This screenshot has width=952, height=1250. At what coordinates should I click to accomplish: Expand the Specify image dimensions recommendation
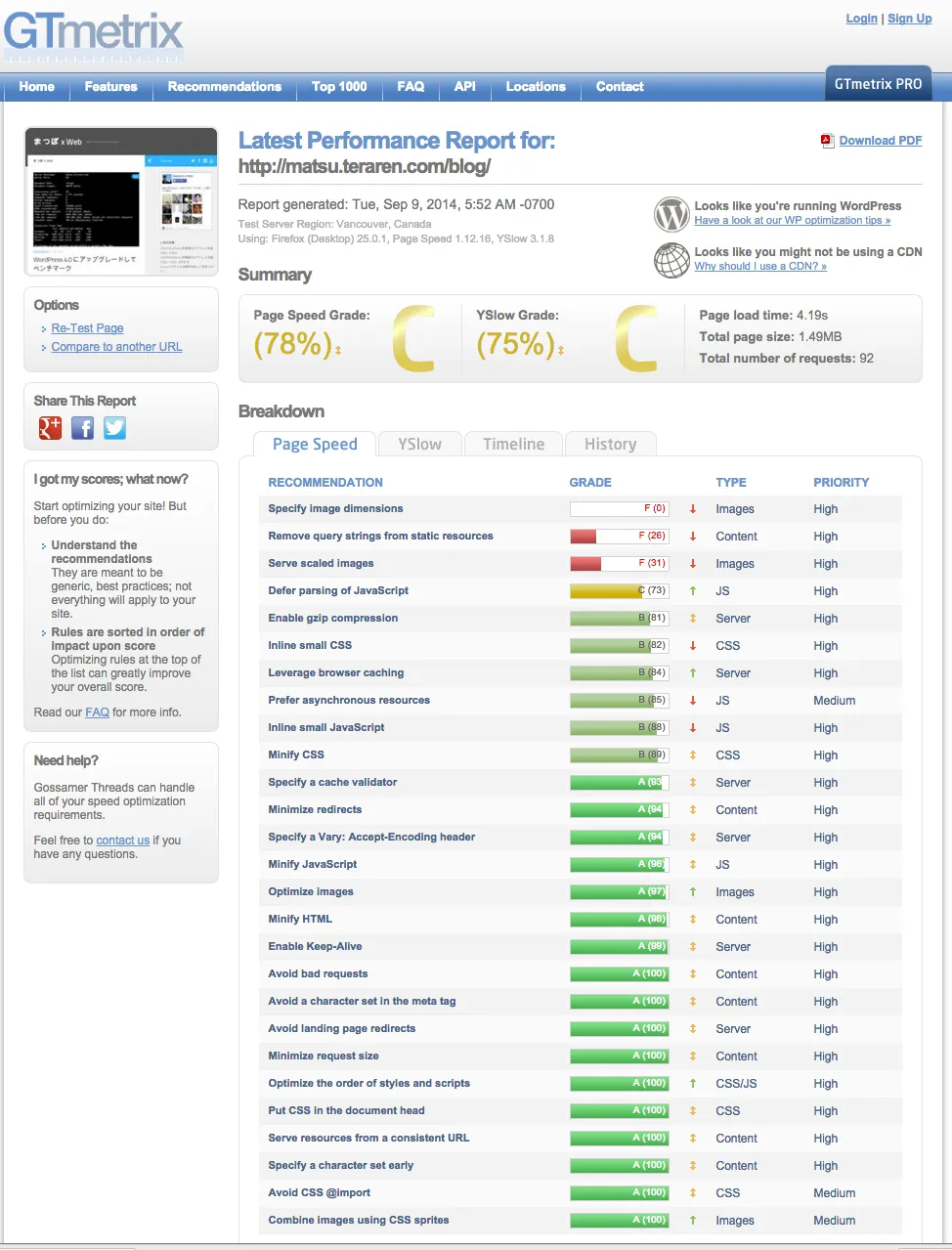[335, 508]
